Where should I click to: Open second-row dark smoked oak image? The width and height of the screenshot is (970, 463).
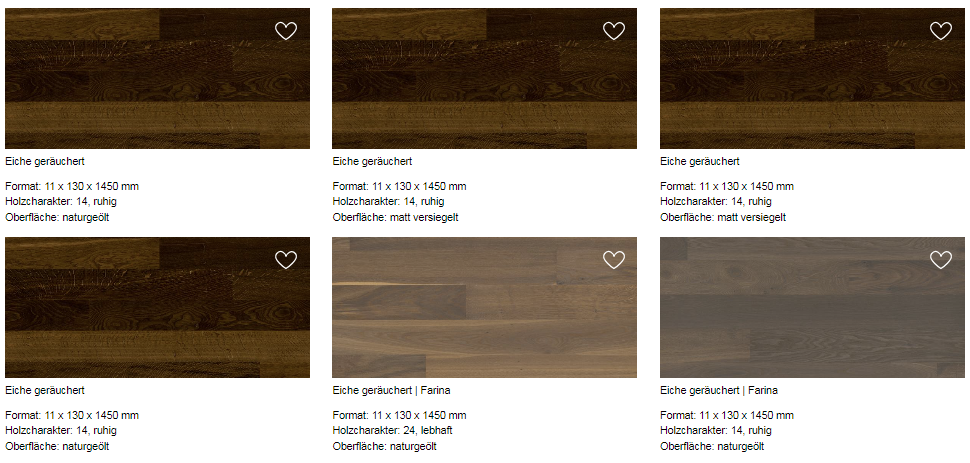coord(157,308)
